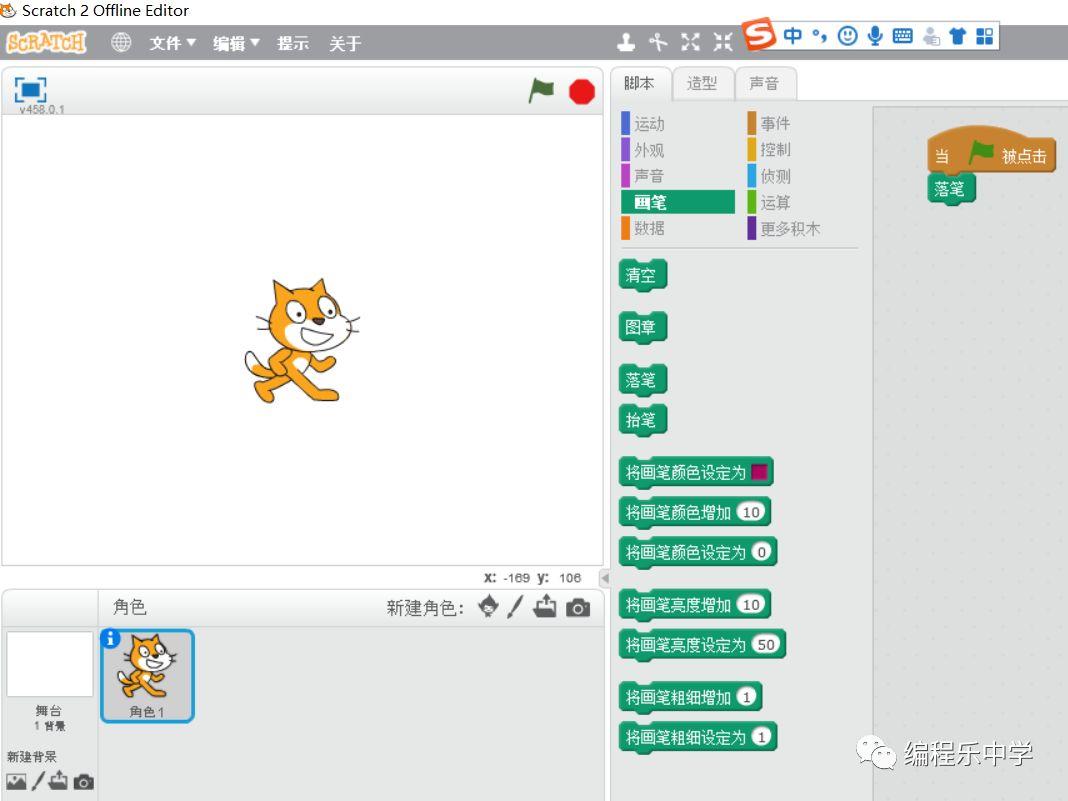
Task: Open sprite info via blue i icon
Action: pos(110,638)
